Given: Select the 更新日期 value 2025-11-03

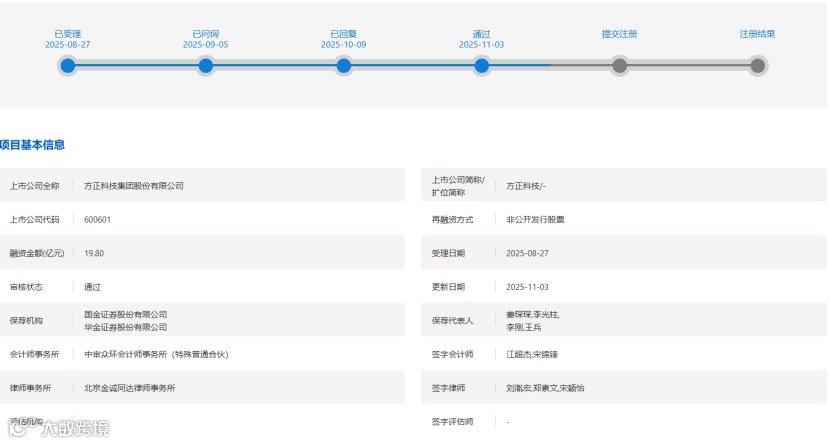Looking at the screenshot, I should point(527,287).
